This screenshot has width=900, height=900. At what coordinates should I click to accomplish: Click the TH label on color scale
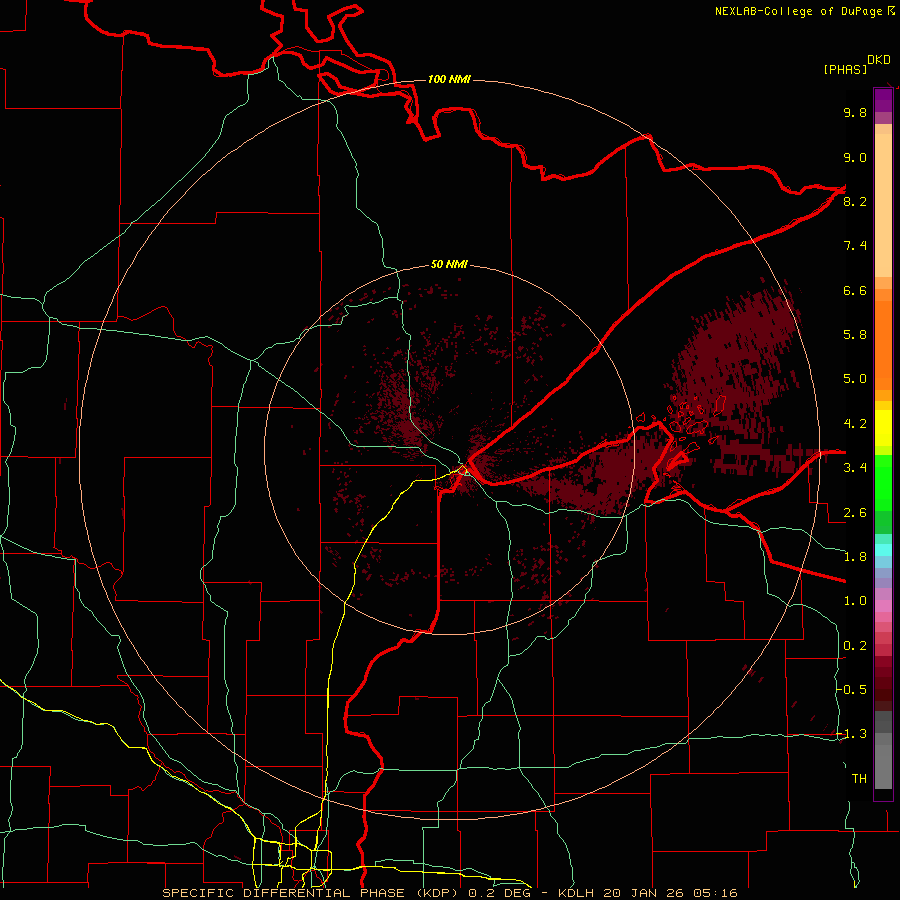tap(859, 779)
